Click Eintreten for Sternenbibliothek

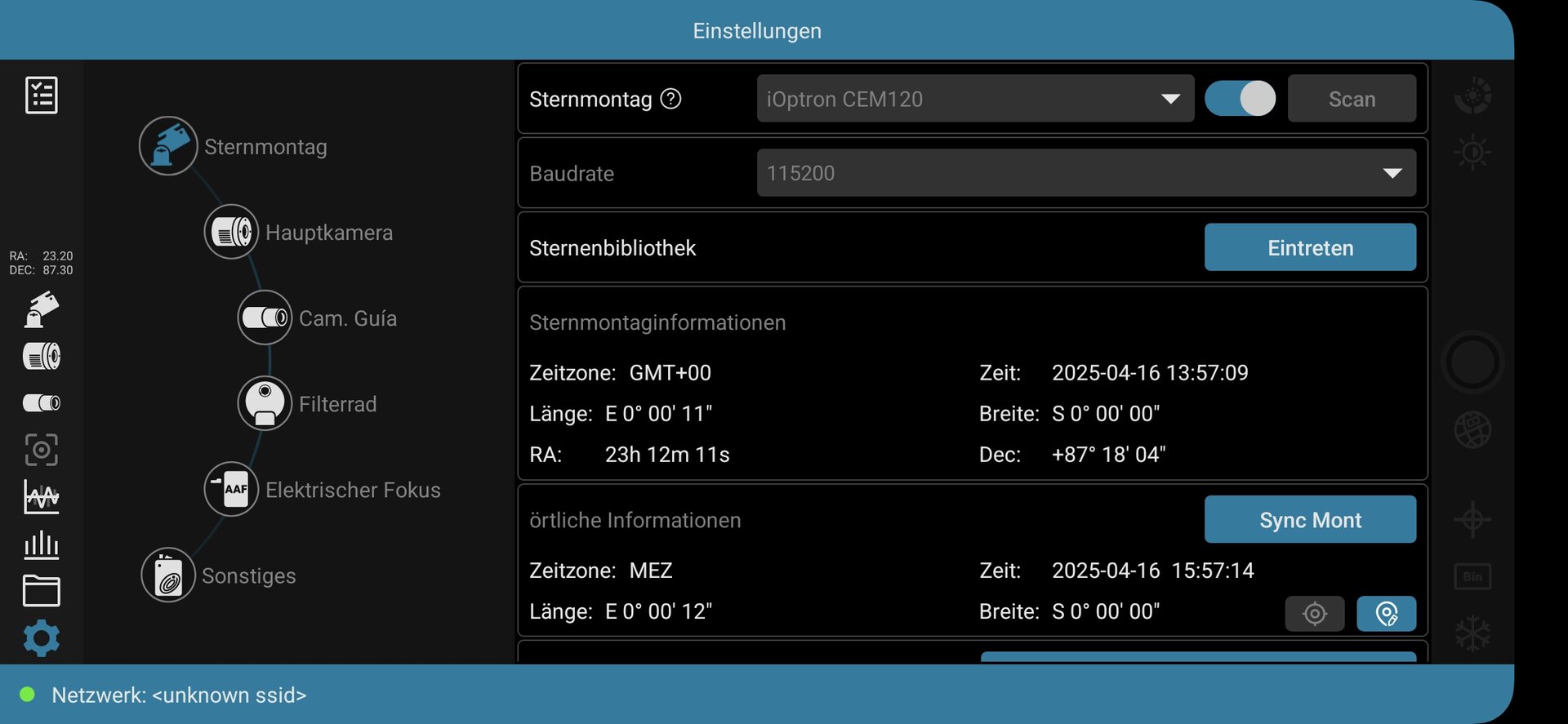(x=1310, y=247)
